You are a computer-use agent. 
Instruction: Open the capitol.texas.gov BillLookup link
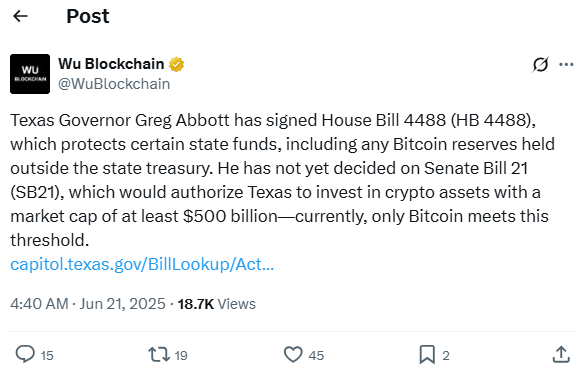[142, 264]
